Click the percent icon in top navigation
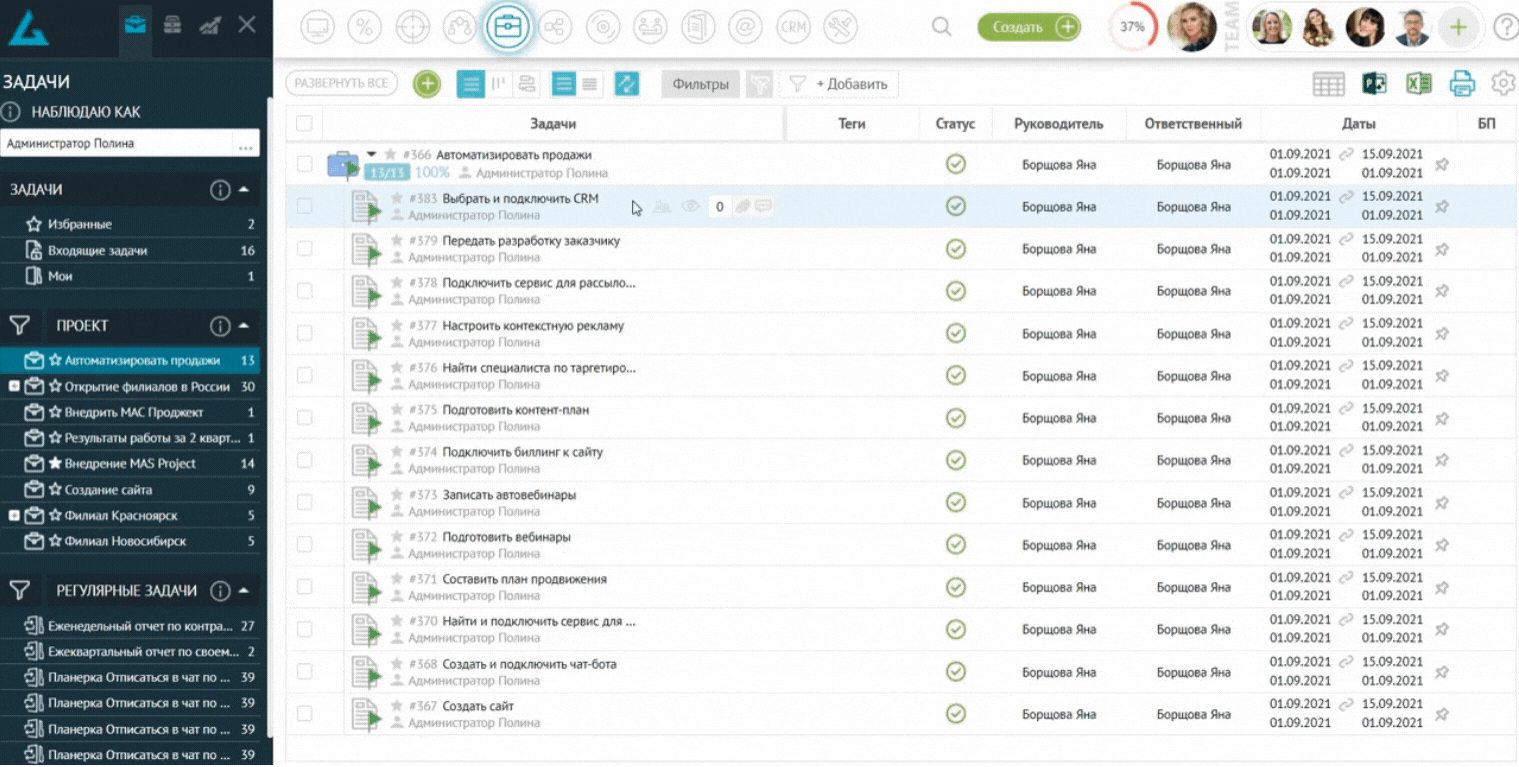 coord(365,28)
